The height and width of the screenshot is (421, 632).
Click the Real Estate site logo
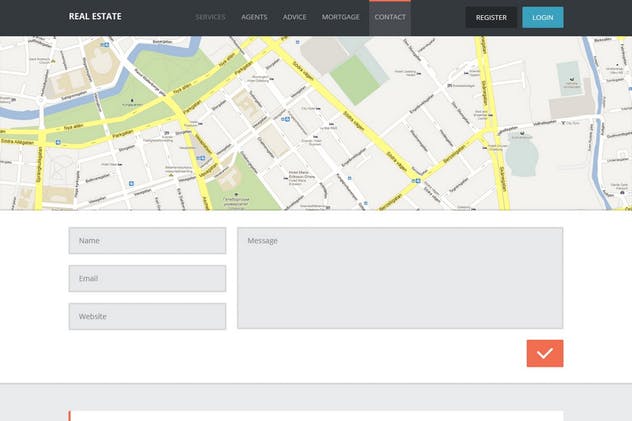tap(95, 17)
